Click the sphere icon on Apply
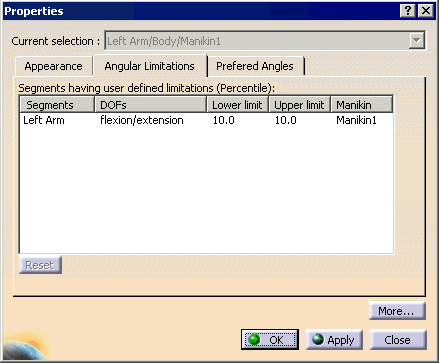 pyautogui.click(x=318, y=339)
